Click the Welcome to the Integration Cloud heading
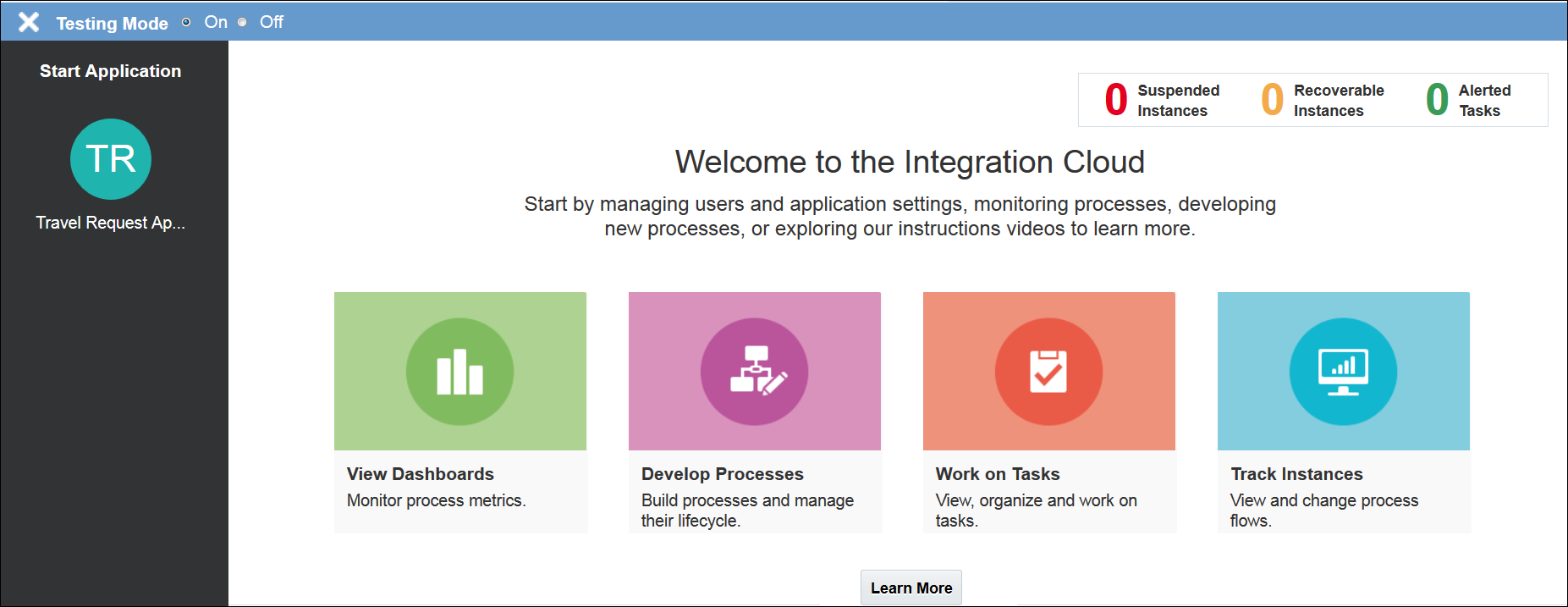The height and width of the screenshot is (607, 1568). 910,162
